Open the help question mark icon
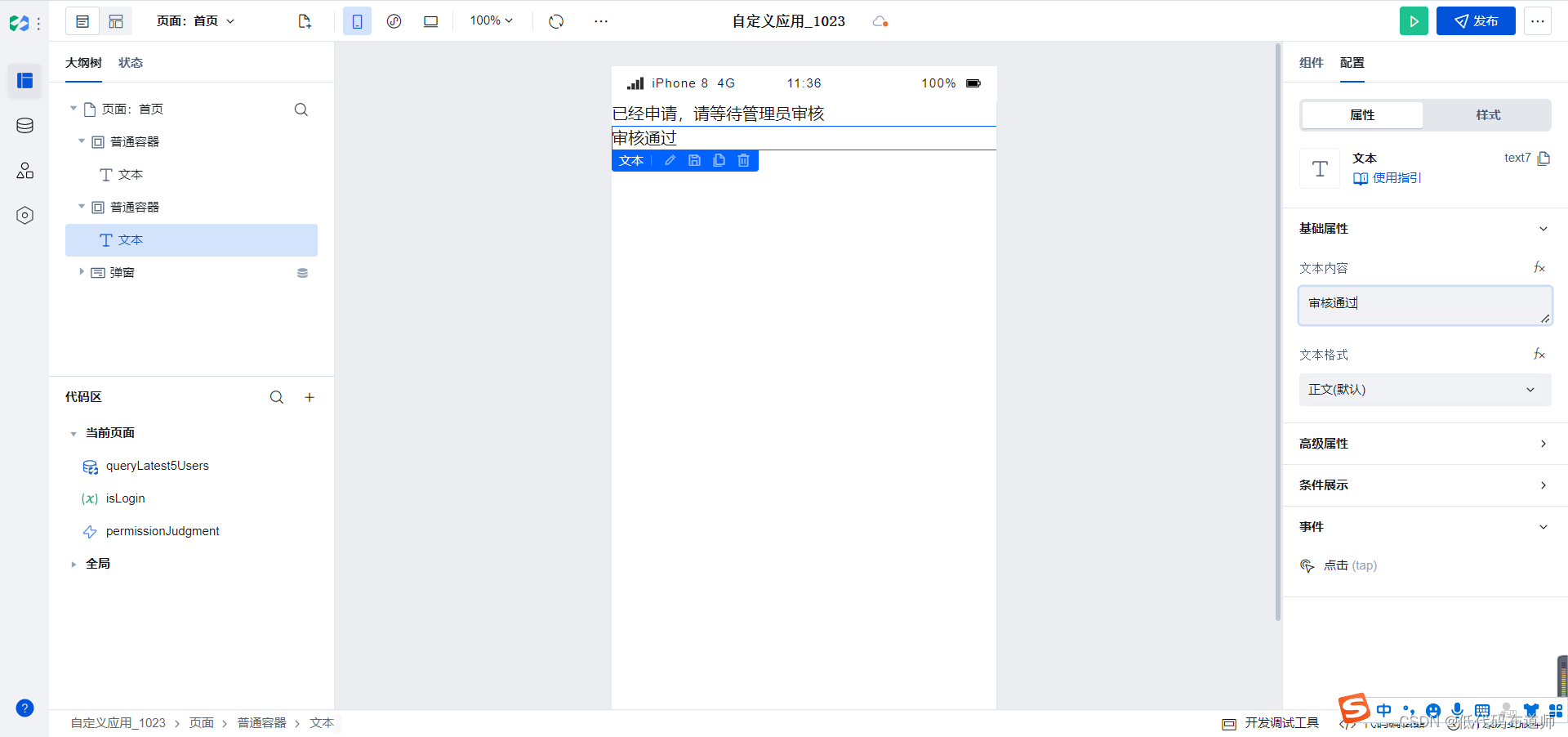This screenshot has height=737, width=1568. [x=24, y=708]
